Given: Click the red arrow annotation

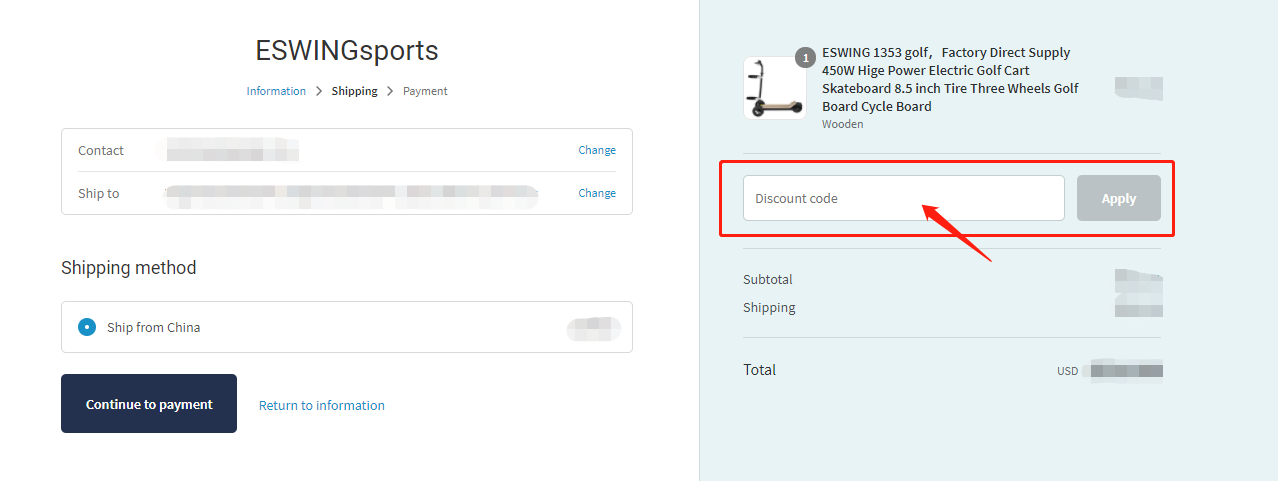Looking at the screenshot, I should pyautogui.click(x=956, y=231).
